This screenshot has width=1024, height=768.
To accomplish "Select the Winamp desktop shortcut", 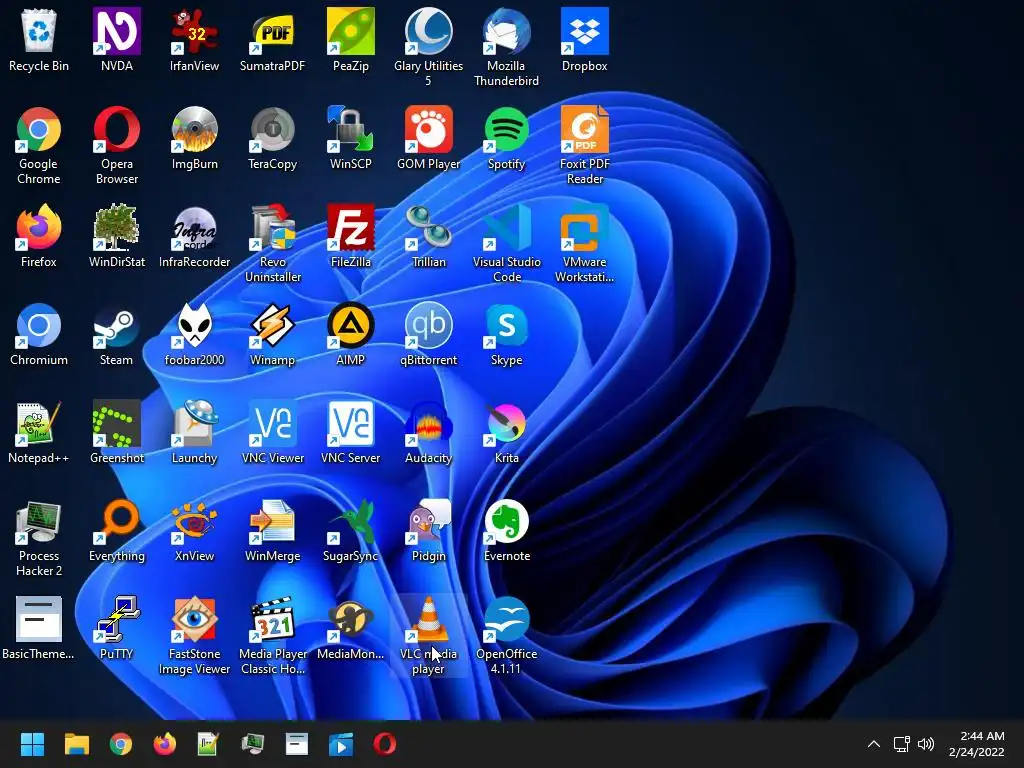I will tap(272, 325).
